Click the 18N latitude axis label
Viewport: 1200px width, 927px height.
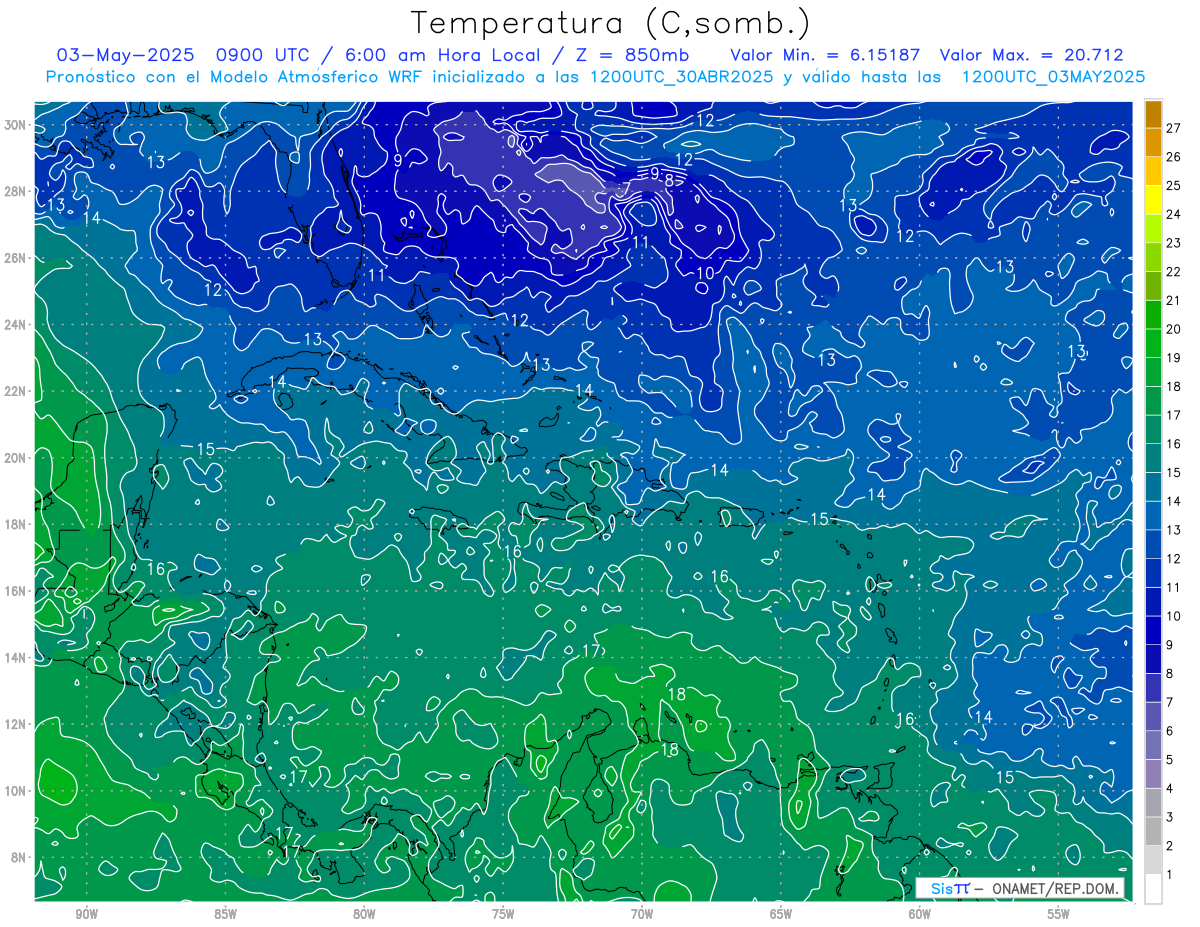[16, 524]
